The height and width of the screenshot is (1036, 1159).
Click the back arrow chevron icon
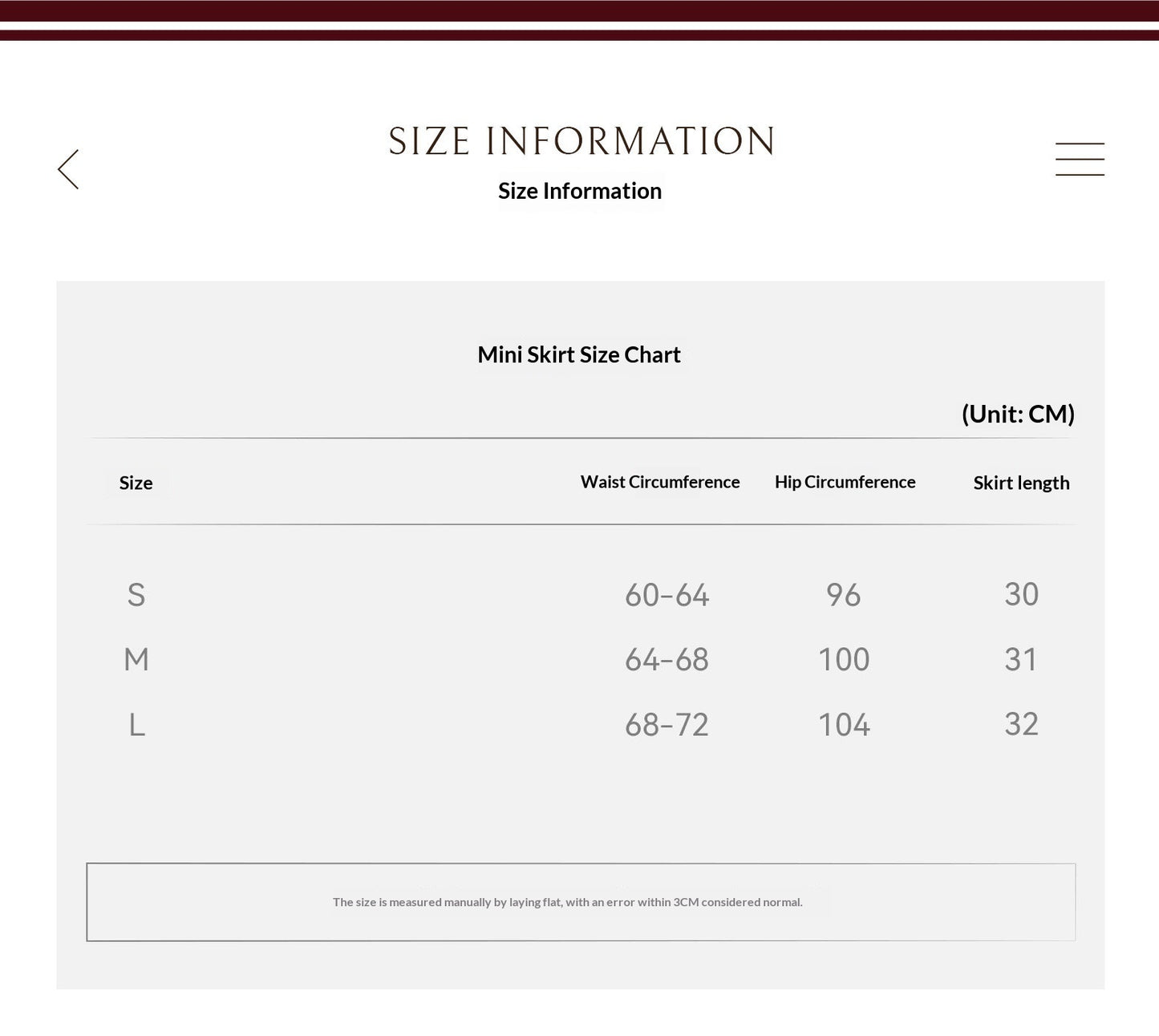tap(68, 169)
